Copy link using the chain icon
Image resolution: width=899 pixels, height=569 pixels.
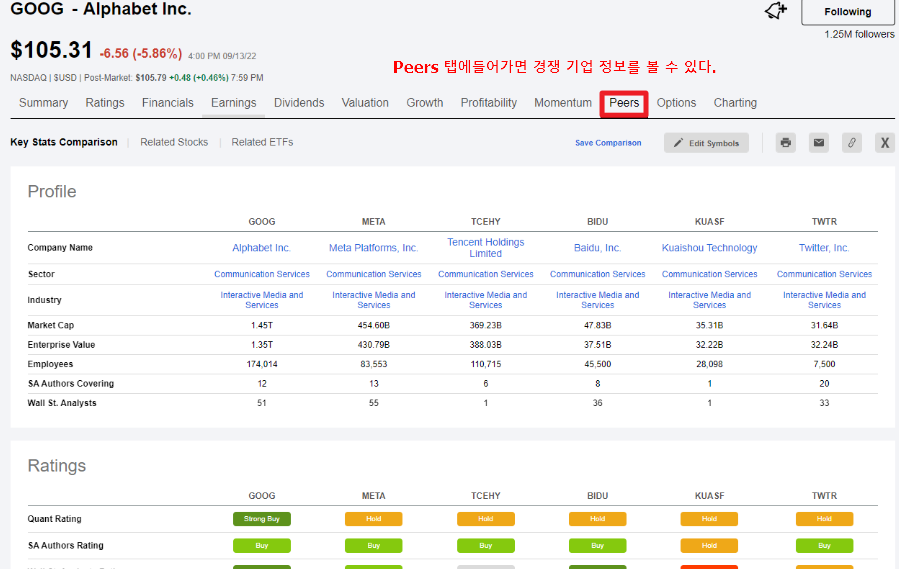[852, 143]
